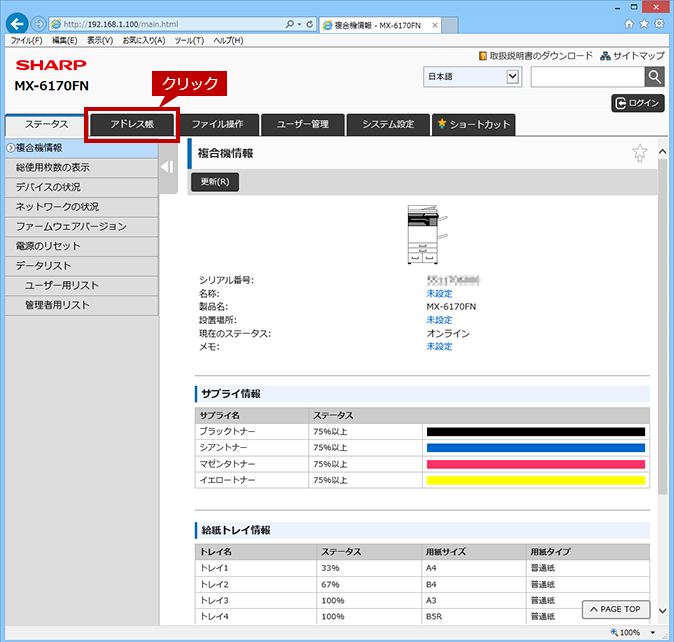Viewport: 674px width, 642px height.
Task: Open the 表示(V) menu
Action: click(100, 40)
